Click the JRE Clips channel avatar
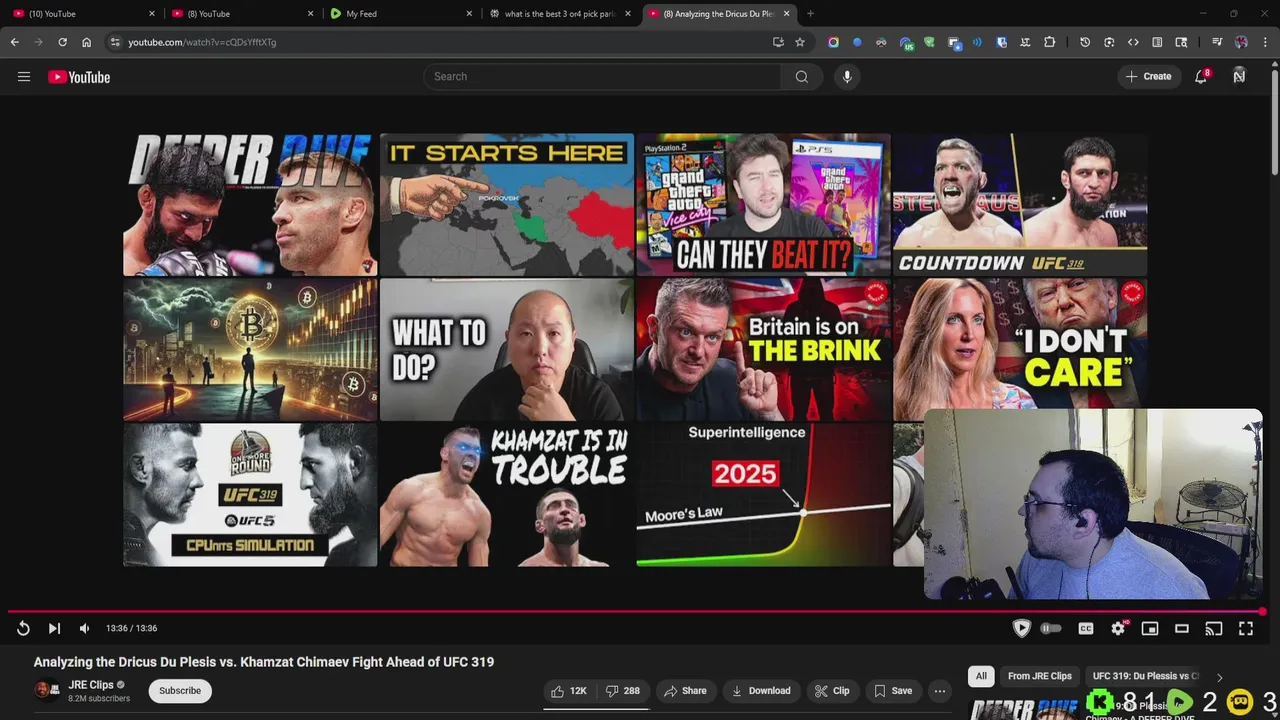 coord(46,691)
